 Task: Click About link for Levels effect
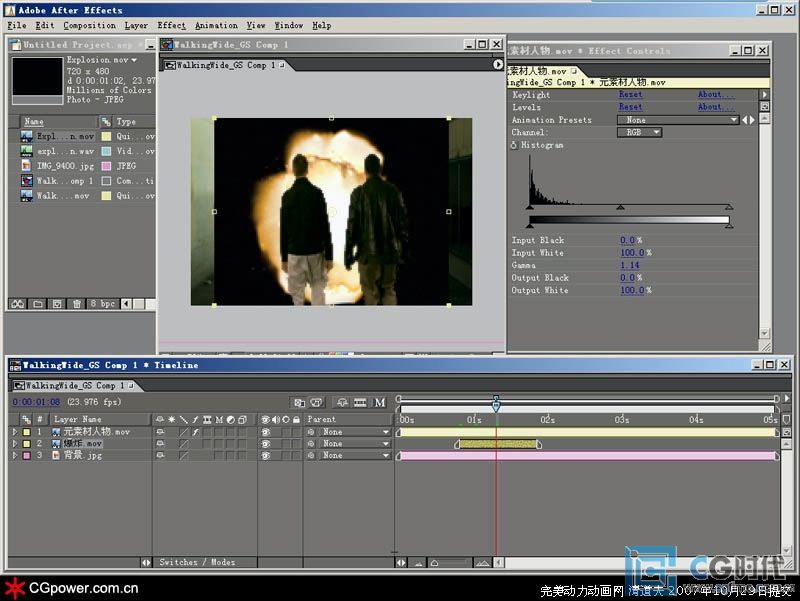710,107
